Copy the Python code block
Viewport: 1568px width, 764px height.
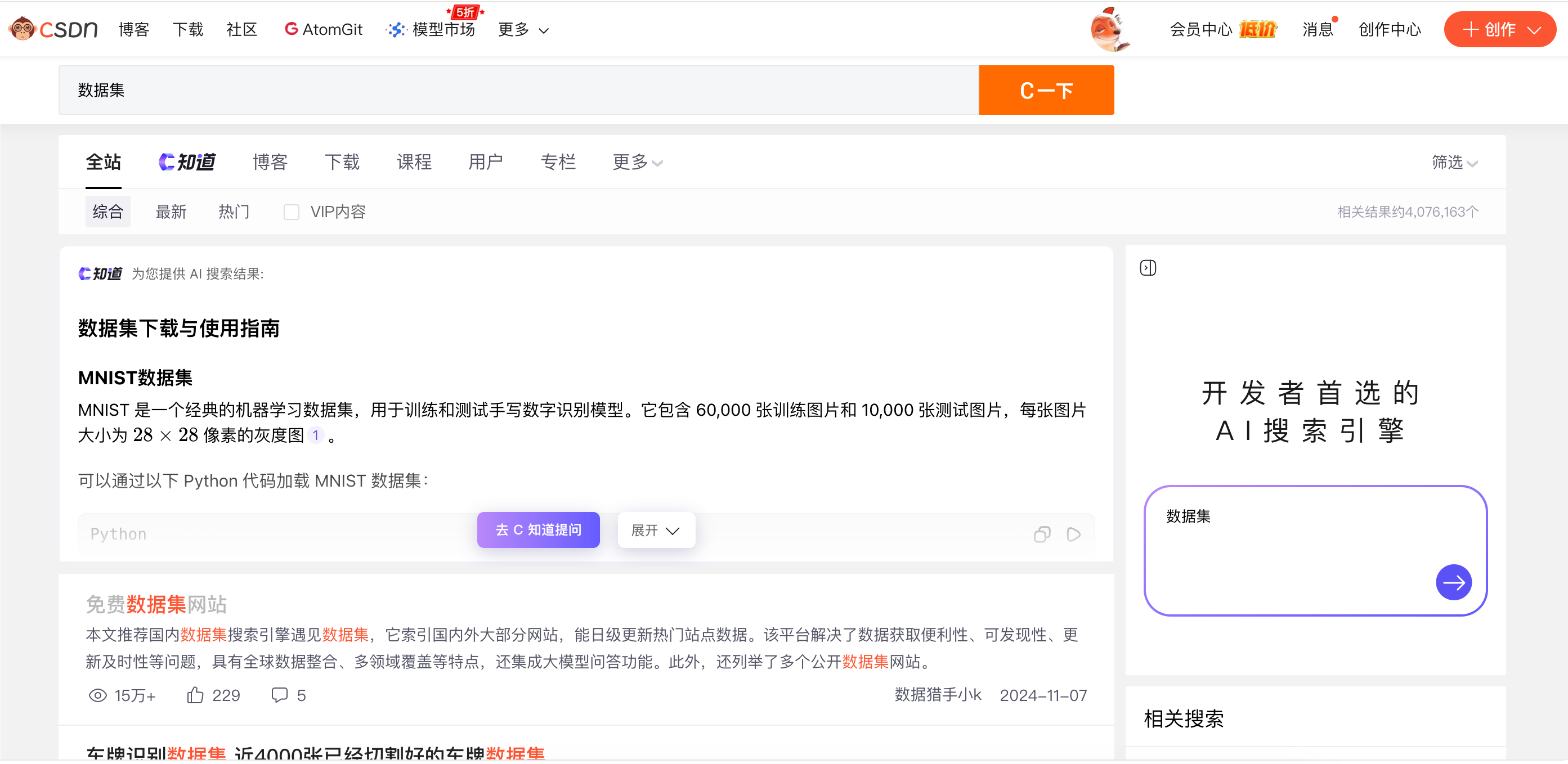(1042, 534)
